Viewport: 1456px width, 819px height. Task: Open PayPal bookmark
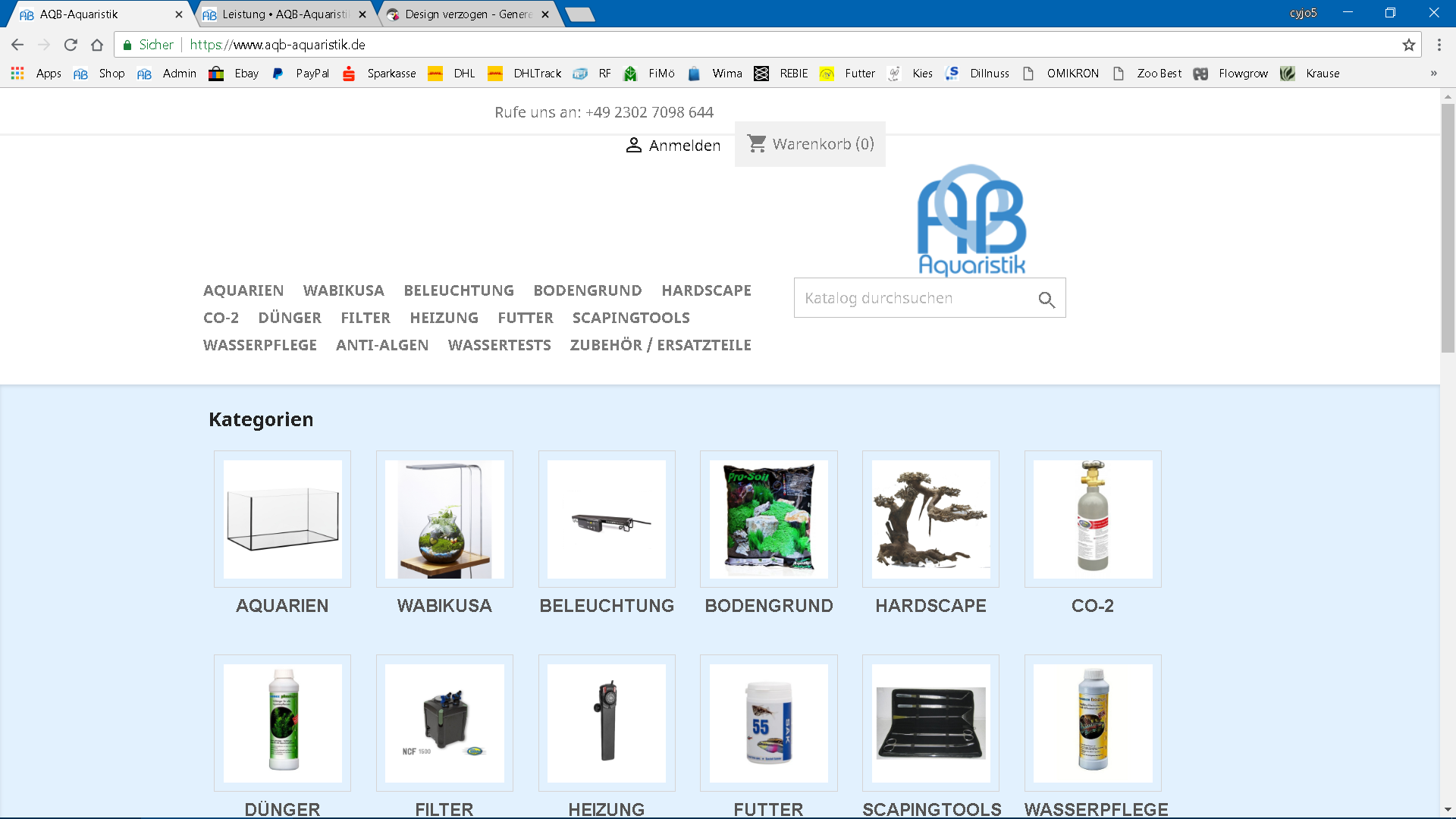pyautogui.click(x=302, y=74)
